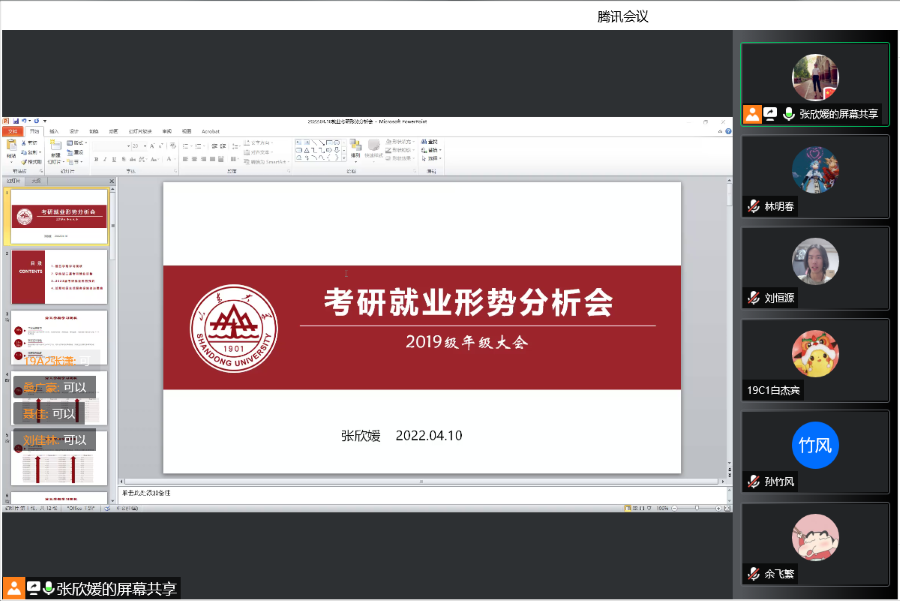Screen dimensions: 900x601
Task: Toggle Italic formatting in the ribbon
Action: click(x=105, y=159)
